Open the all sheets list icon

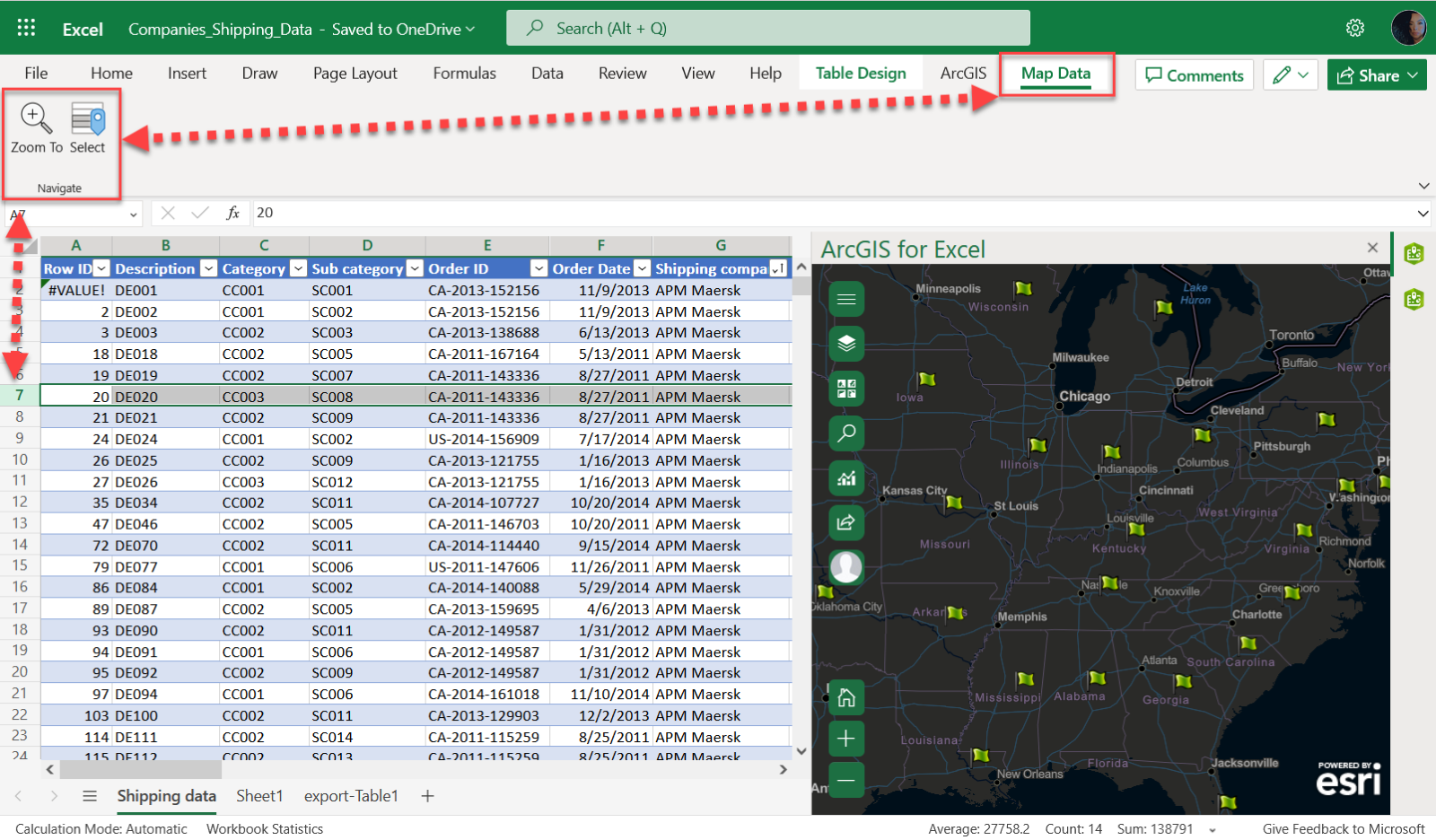(x=89, y=796)
